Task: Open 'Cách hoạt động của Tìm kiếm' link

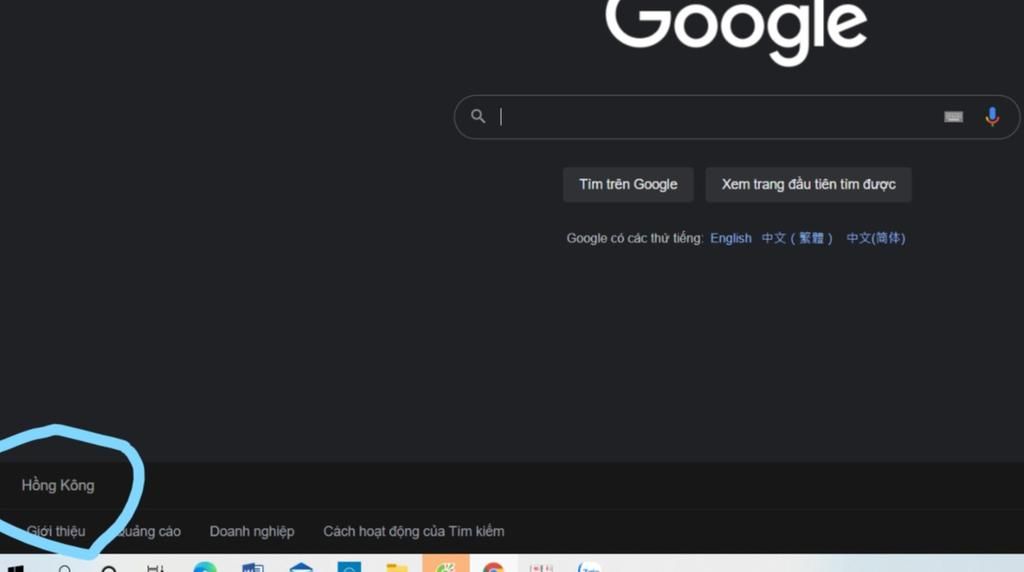Action: [413, 531]
